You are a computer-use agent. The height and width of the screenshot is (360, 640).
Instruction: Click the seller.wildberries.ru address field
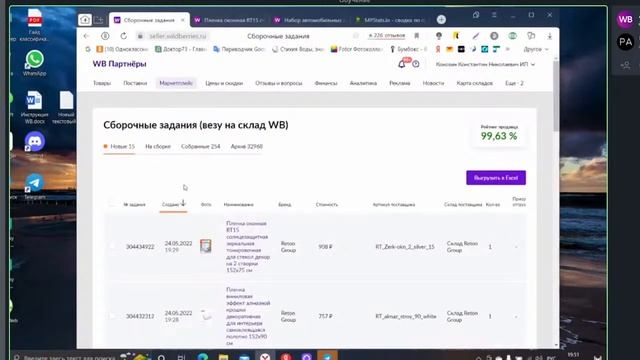click(x=178, y=36)
